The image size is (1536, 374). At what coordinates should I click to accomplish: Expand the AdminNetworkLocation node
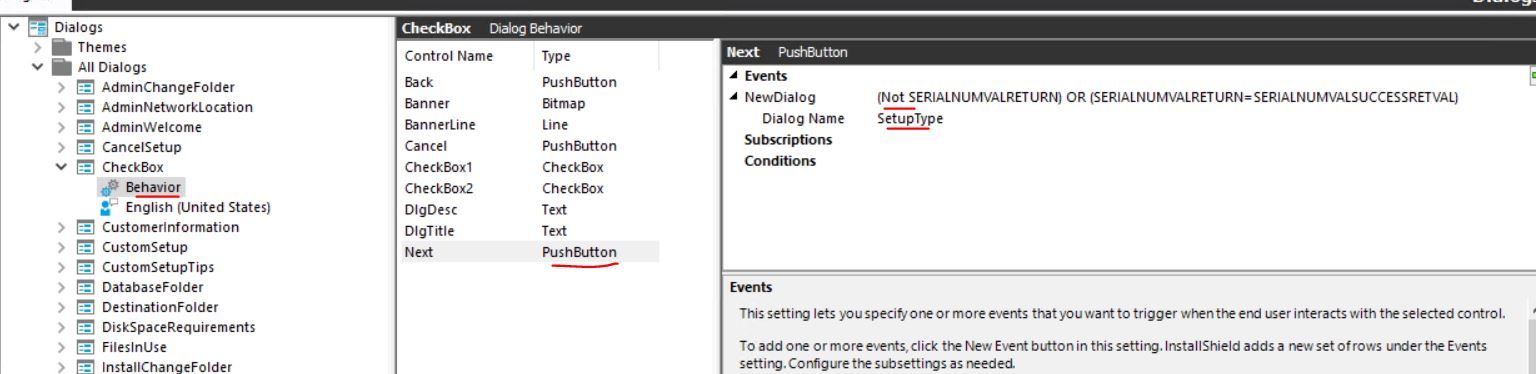click(62, 107)
